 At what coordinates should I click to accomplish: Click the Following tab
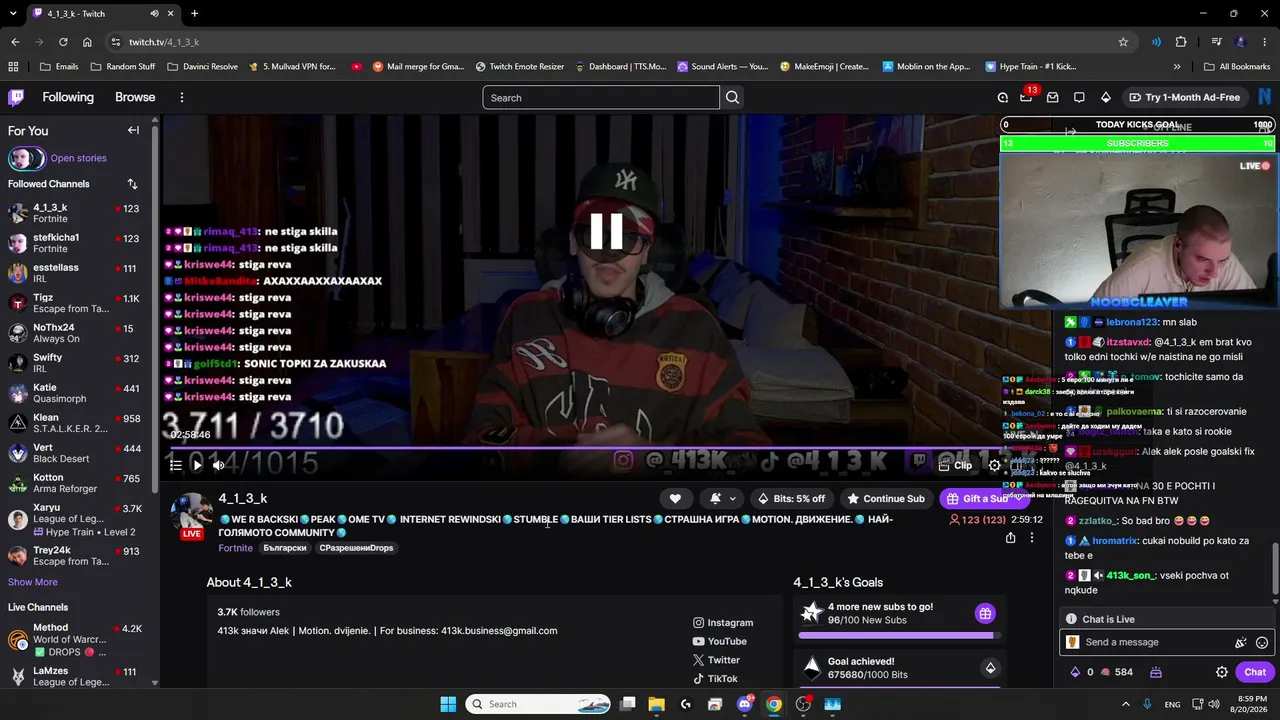pyautogui.click(x=68, y=97)
